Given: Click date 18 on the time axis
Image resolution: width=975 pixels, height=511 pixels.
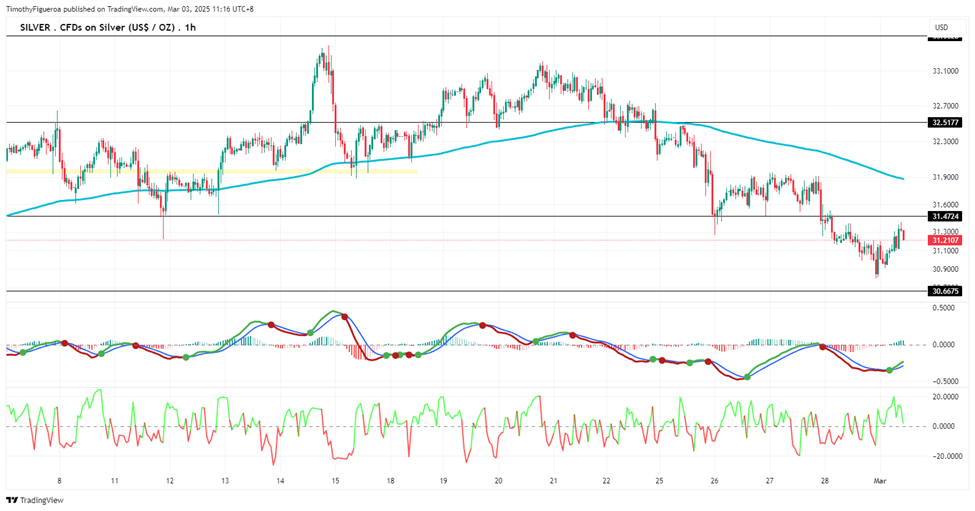Looking at the screenshot, I should tap(390, 481).
